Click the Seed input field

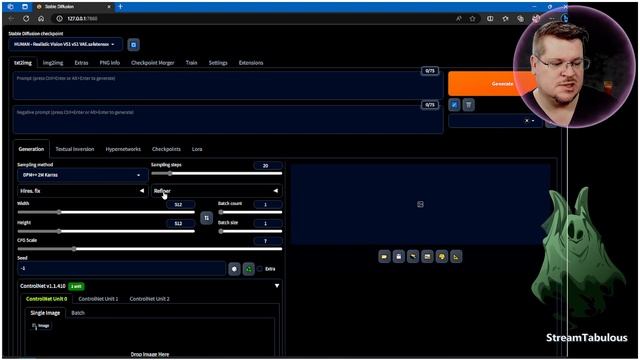(x=121, y=269)
